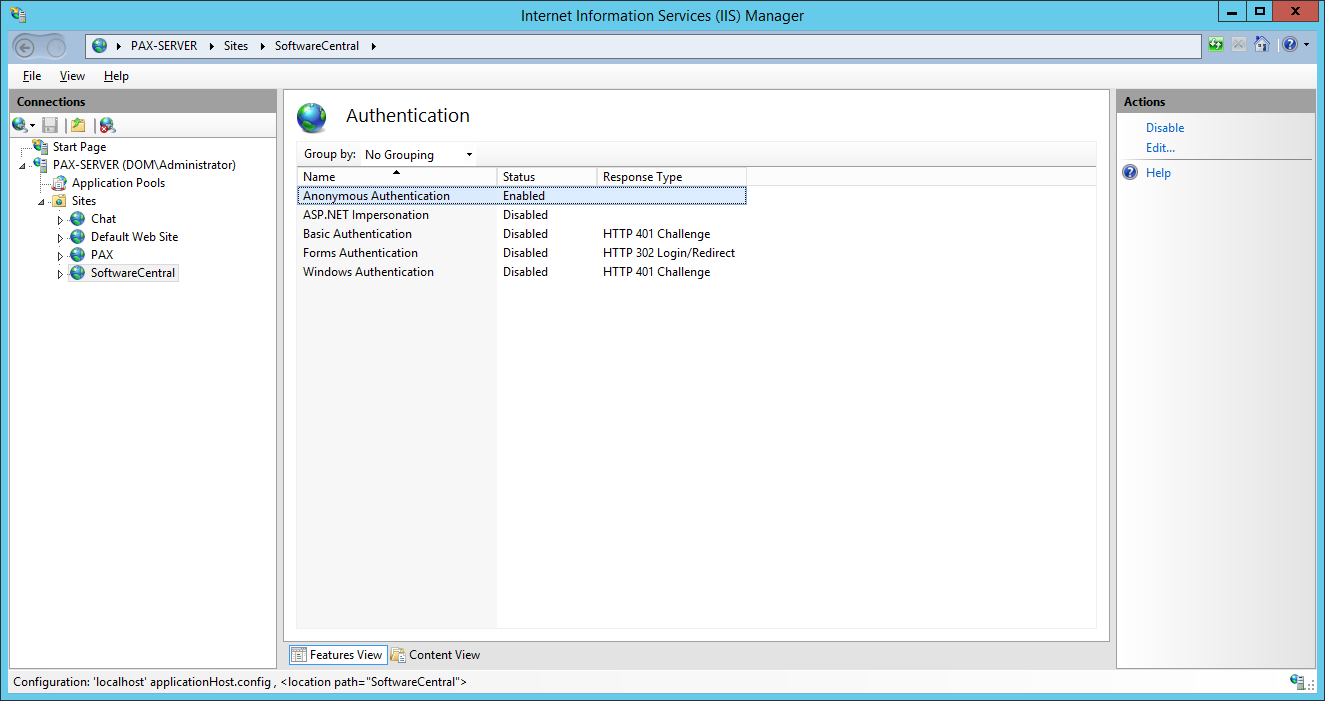
Task: Expand the Default Web Site node
Action: click(60, 237)
